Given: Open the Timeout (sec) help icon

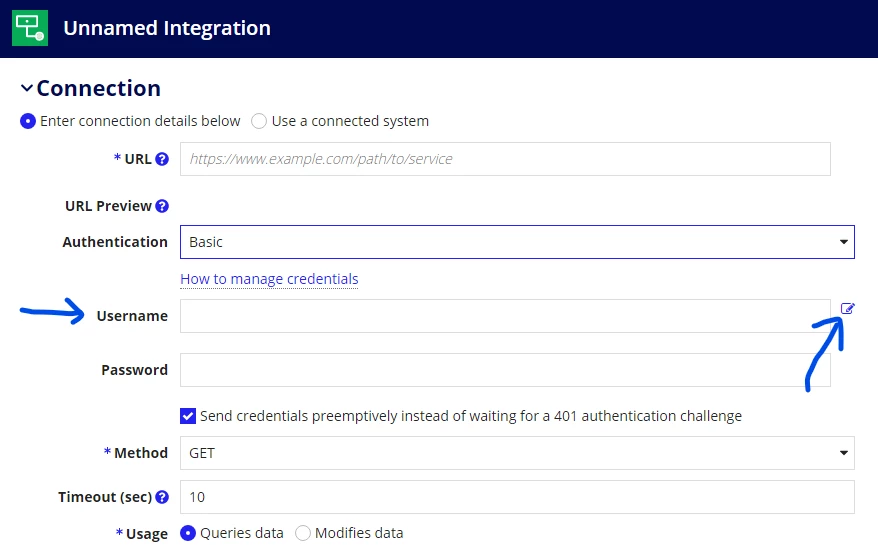Looking at the screenshot, I should click(162, 497).
